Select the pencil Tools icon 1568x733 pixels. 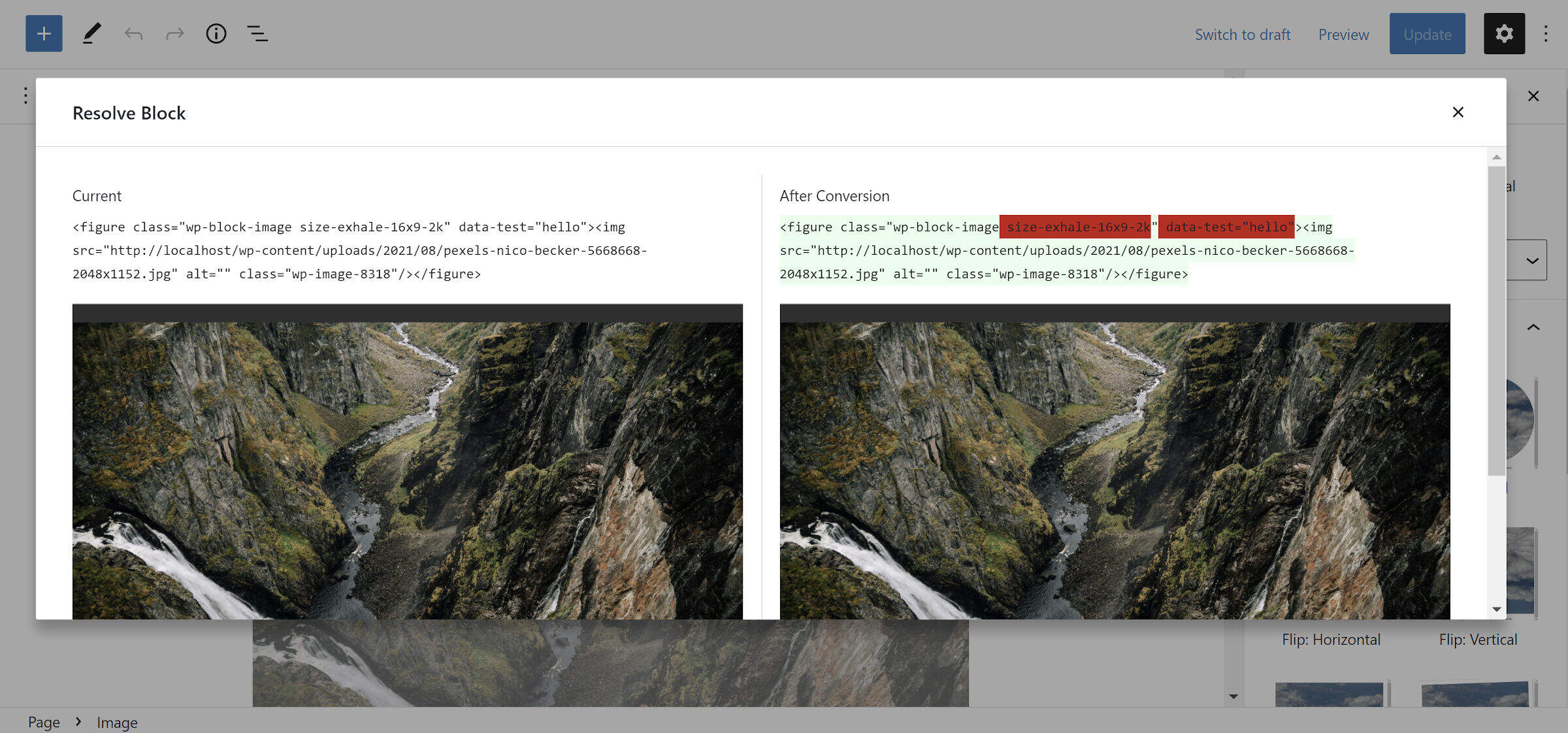coord(91,33)
